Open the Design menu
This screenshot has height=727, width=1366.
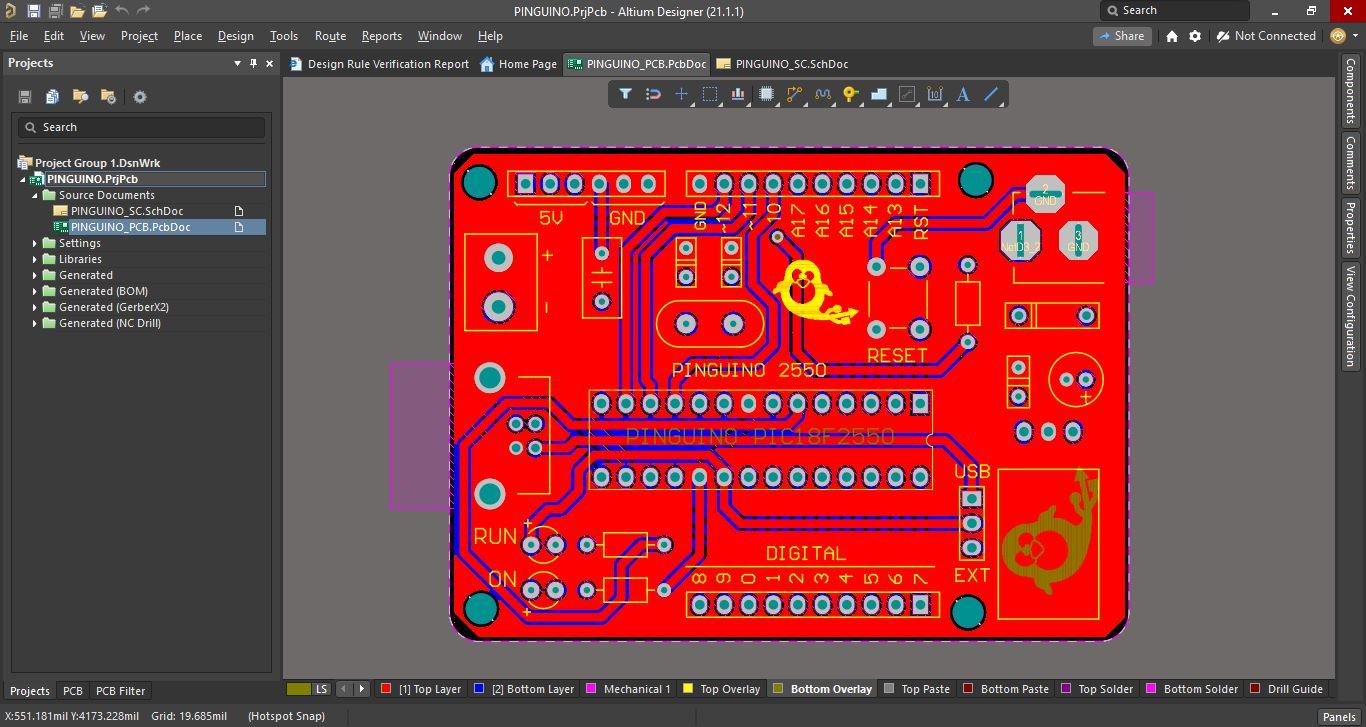click(235, 36)
